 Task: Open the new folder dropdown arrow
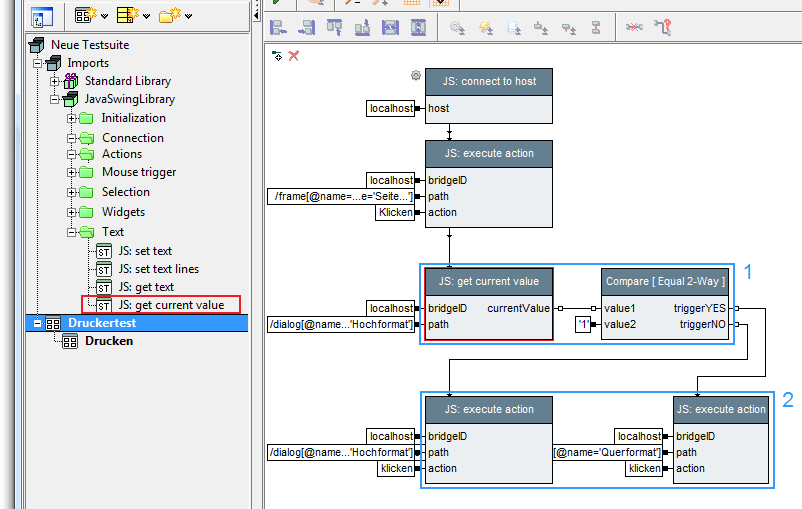coord(188,16)
